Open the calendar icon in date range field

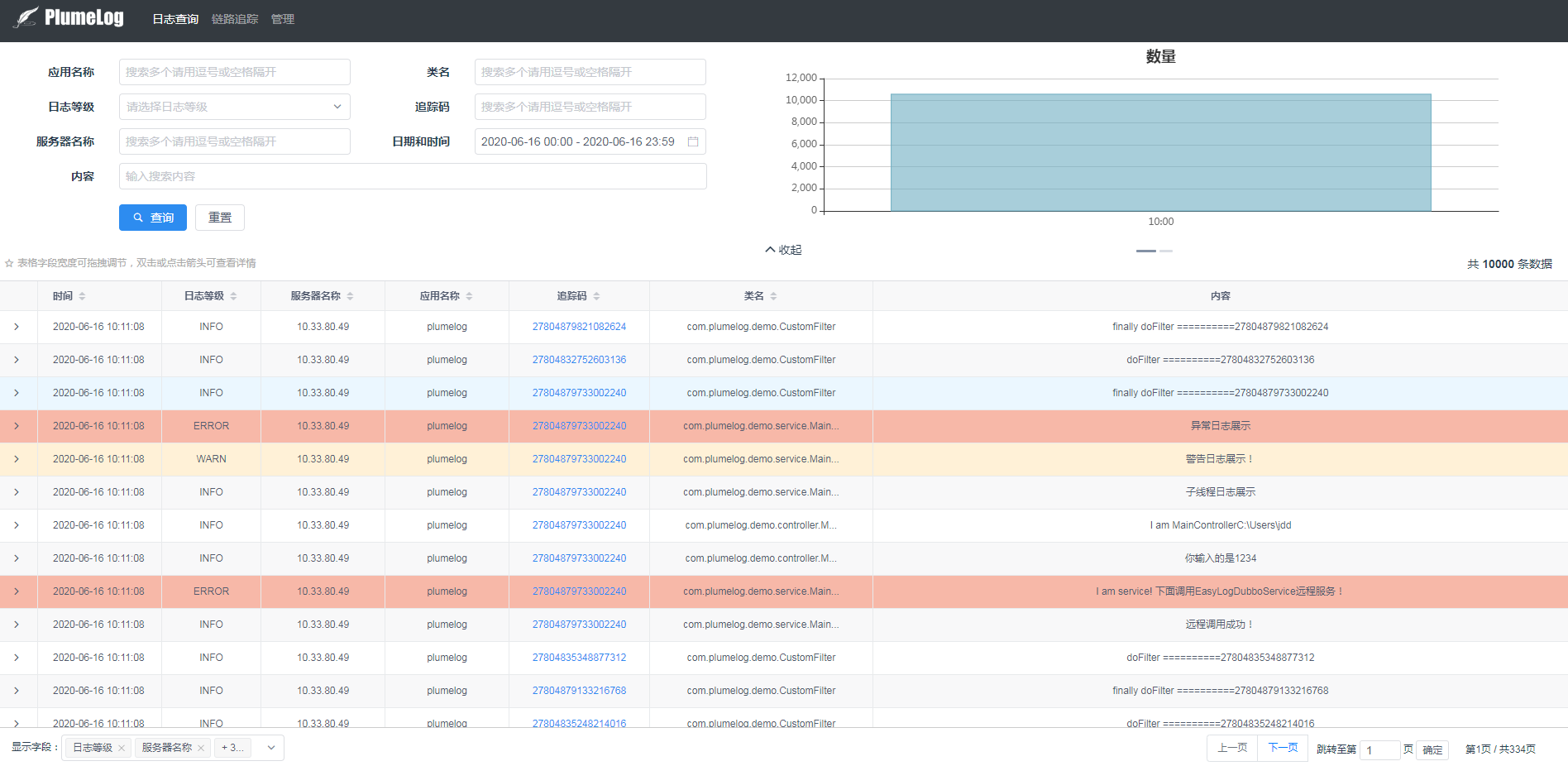(x=693, y=141)
